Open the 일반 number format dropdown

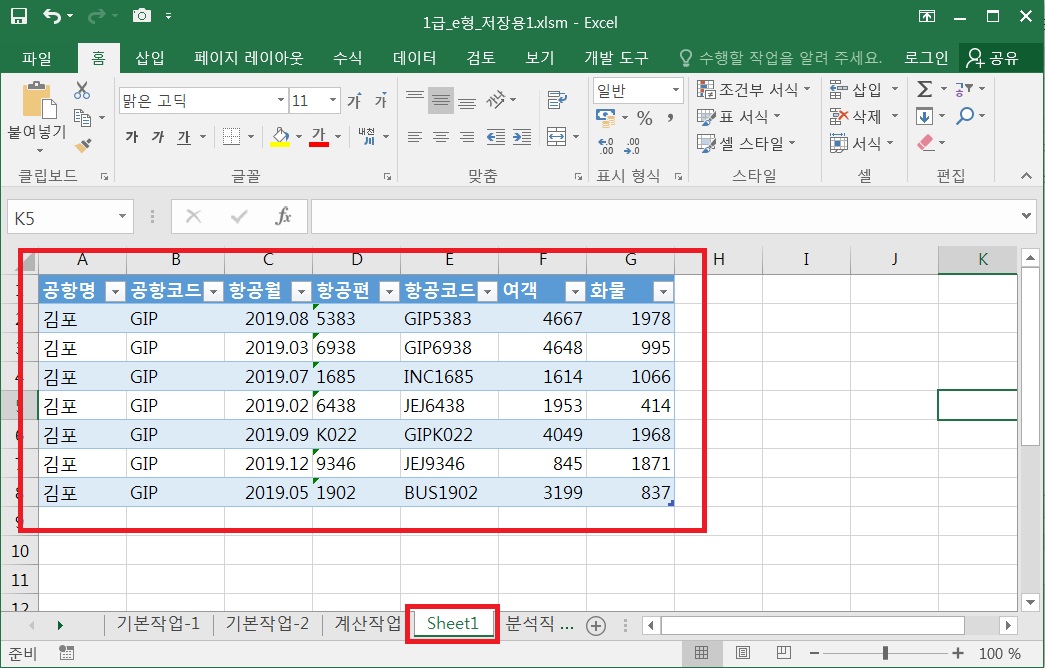675,90
